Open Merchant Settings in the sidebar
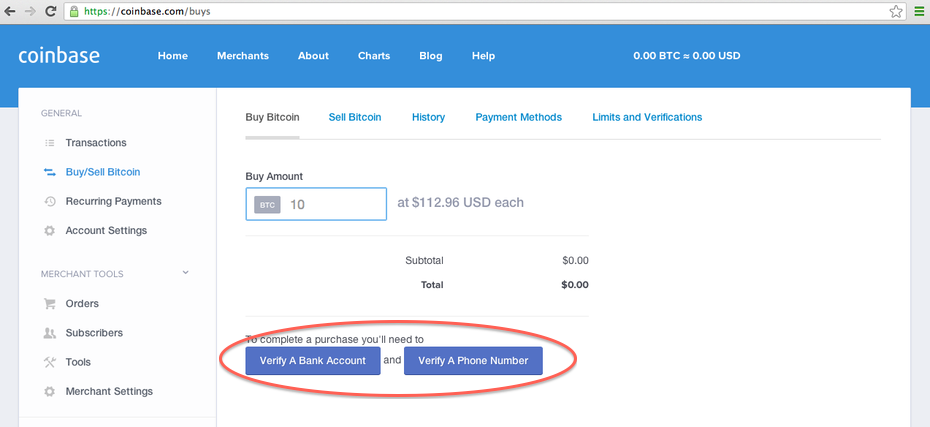Viewport: 930px width, 427px height. coord(109,391)
